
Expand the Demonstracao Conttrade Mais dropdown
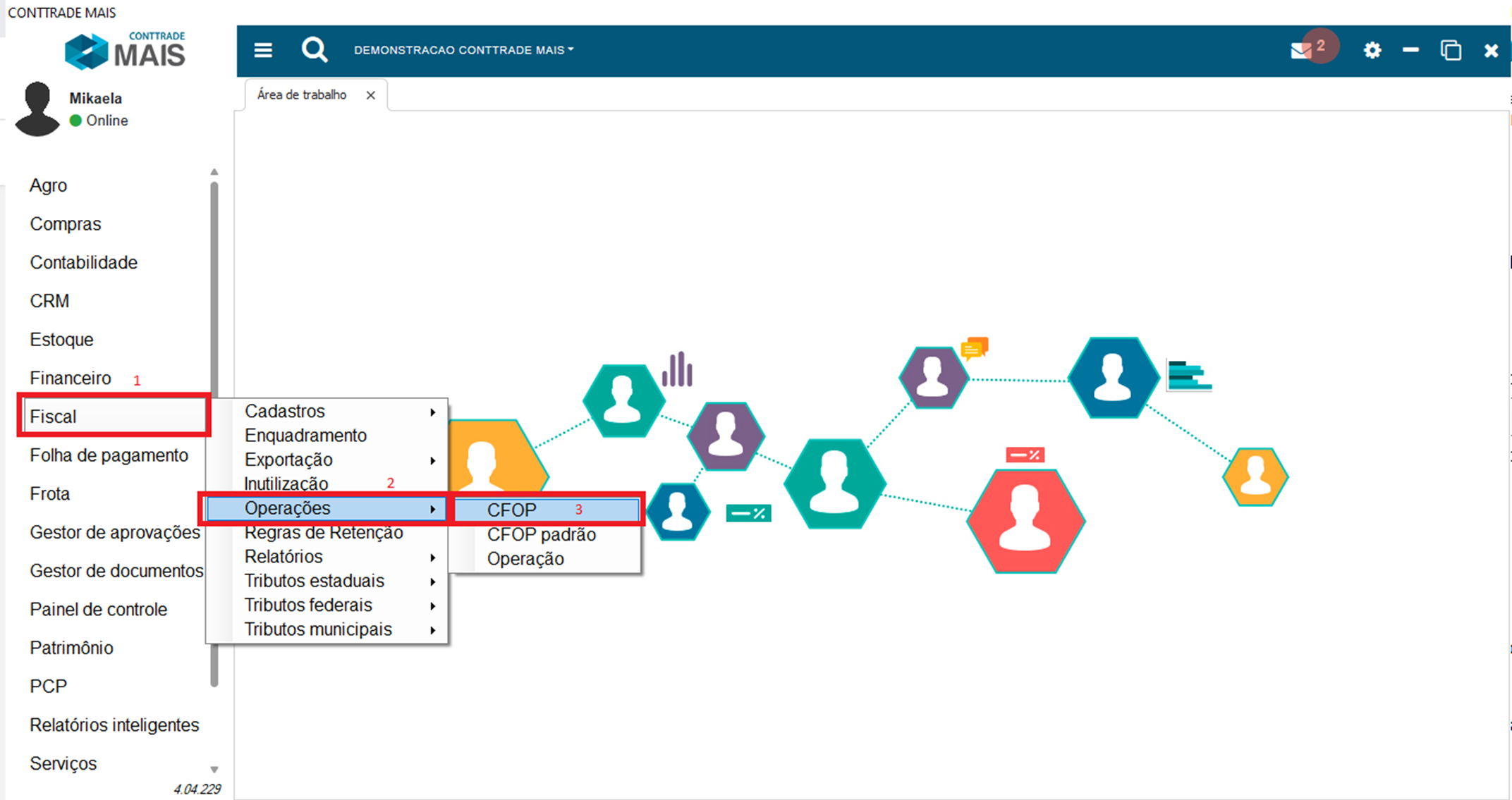click(463, 50)
